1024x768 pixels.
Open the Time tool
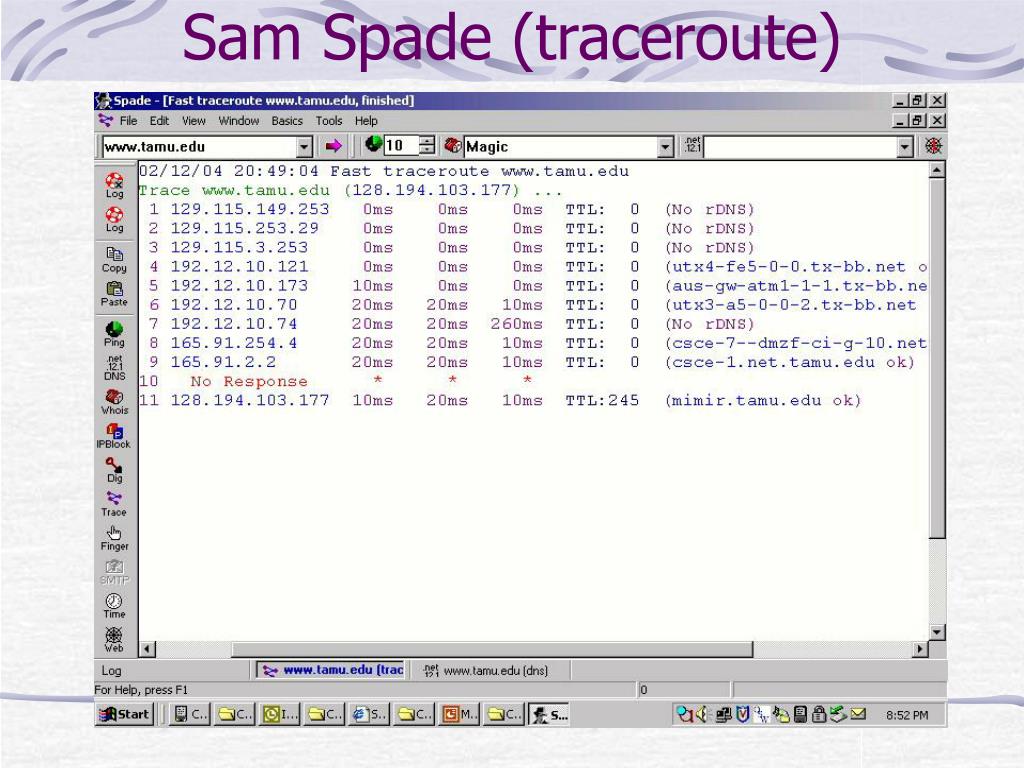click(114, 605)
